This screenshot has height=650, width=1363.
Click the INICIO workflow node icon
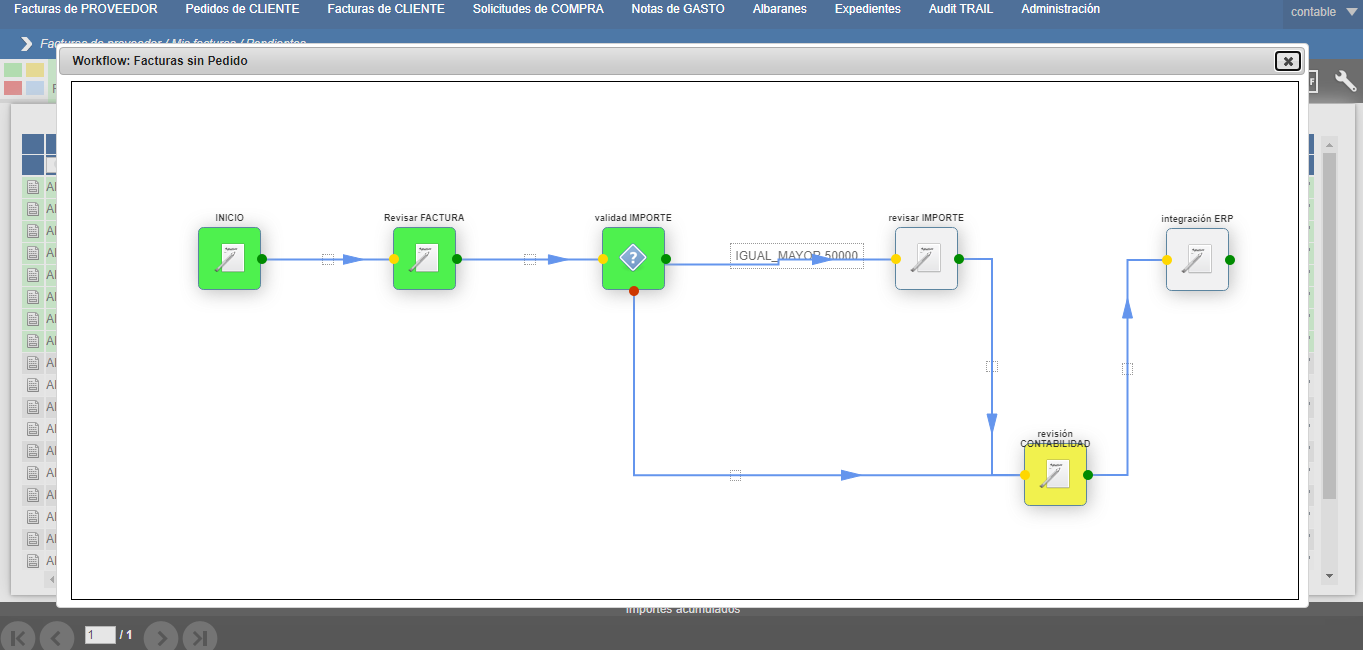coord(229,258)
